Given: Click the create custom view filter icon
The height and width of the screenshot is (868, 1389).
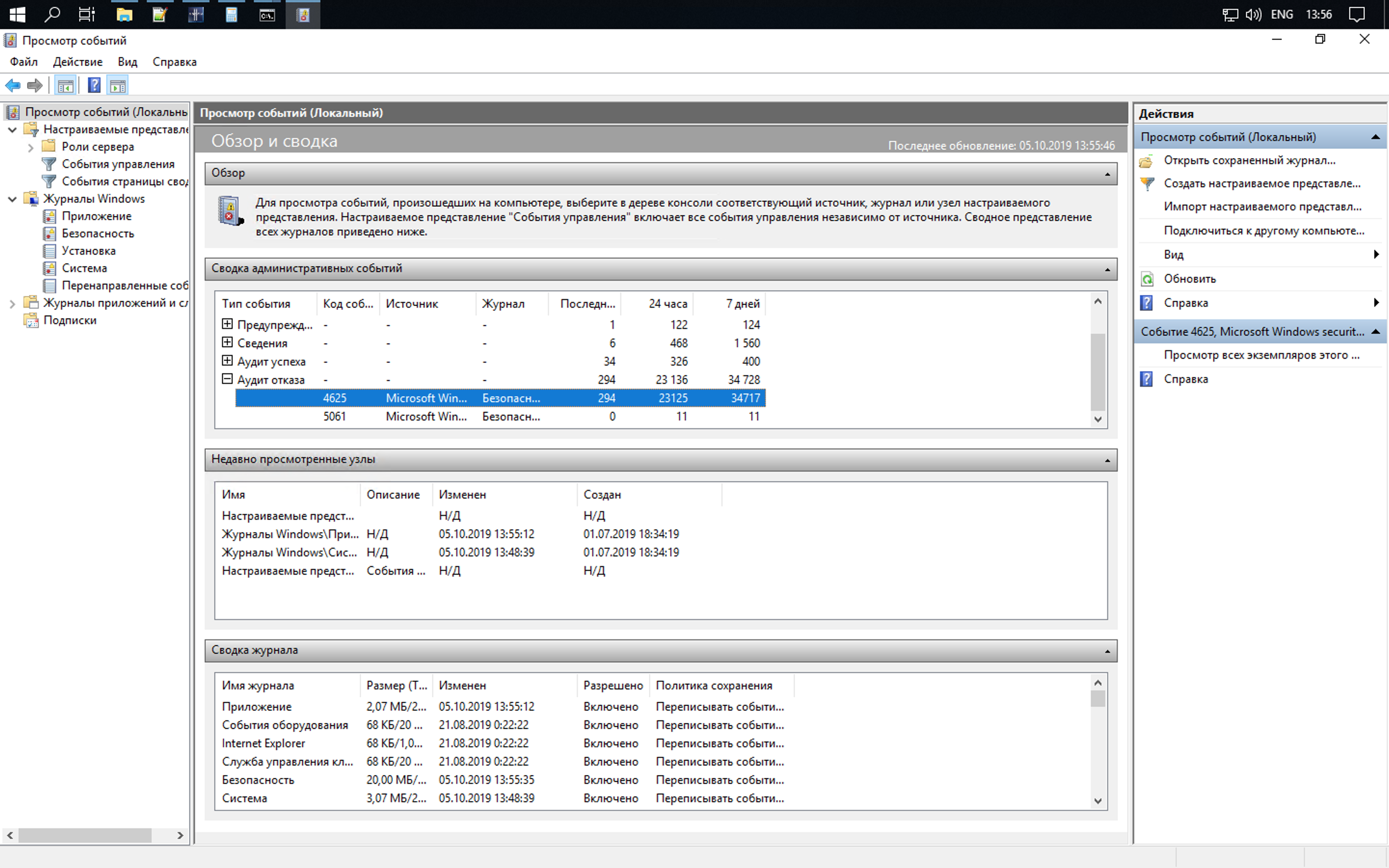Looking at the screenshot, I should pos(1146,184).
